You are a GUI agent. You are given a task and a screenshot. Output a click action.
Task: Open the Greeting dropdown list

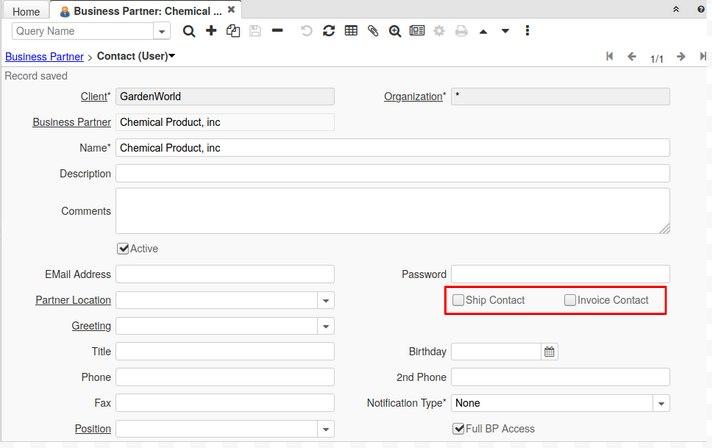pos(326,327)
